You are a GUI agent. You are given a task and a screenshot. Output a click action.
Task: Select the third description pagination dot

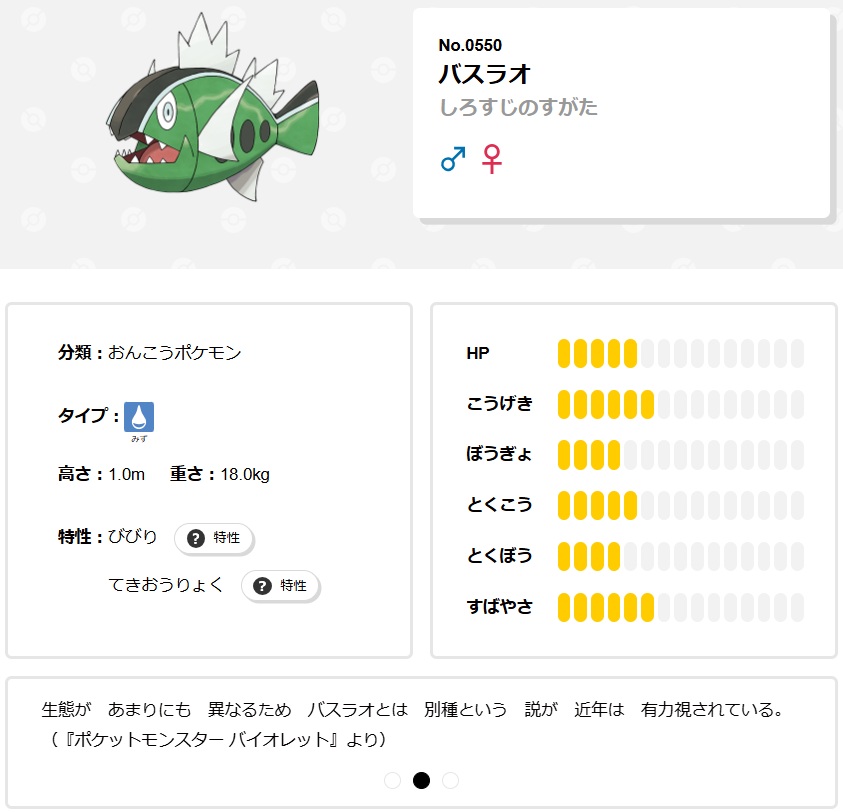(450, 780)
